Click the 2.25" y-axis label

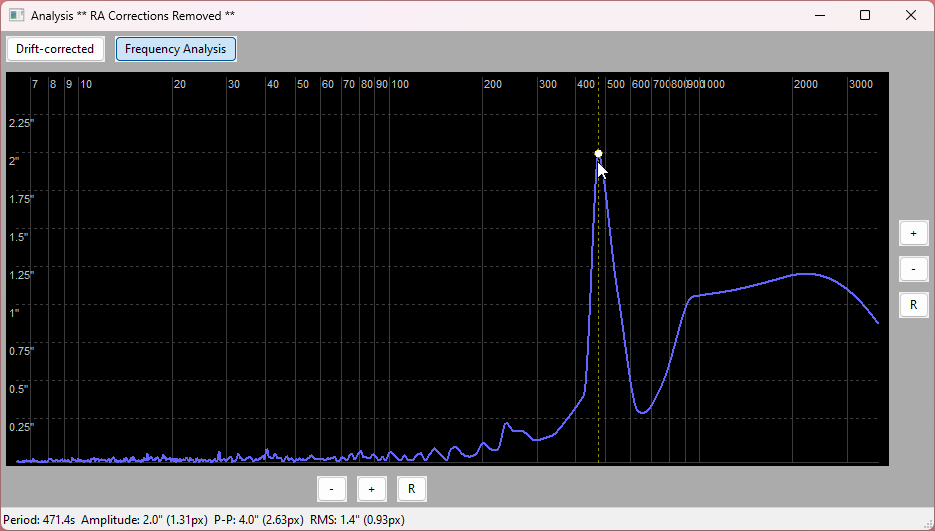(21, 123)
